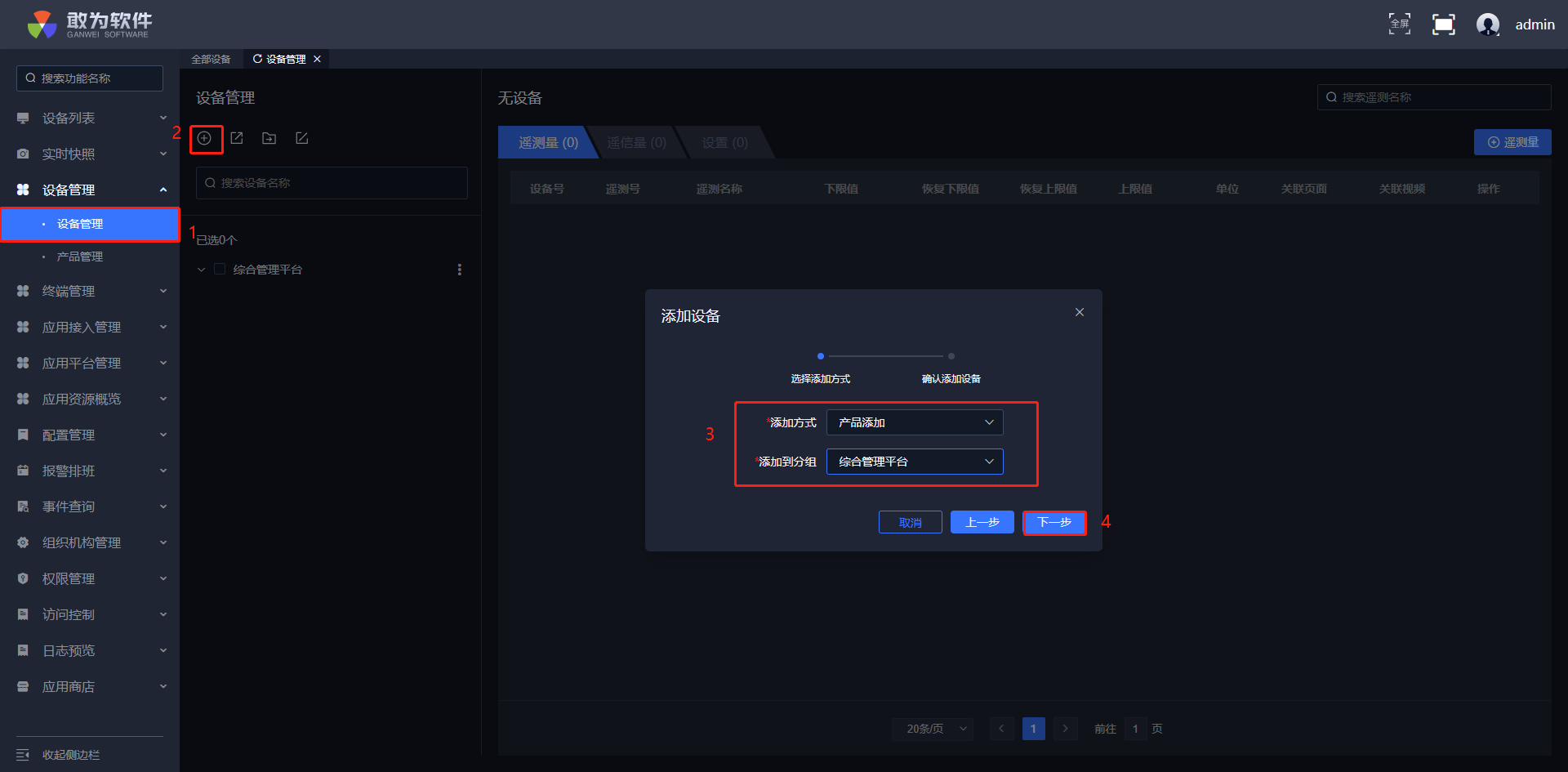Open the 20条/页 page size dropdown
The height and width of the screenshot is (772, 1568).
coord(933,729)
